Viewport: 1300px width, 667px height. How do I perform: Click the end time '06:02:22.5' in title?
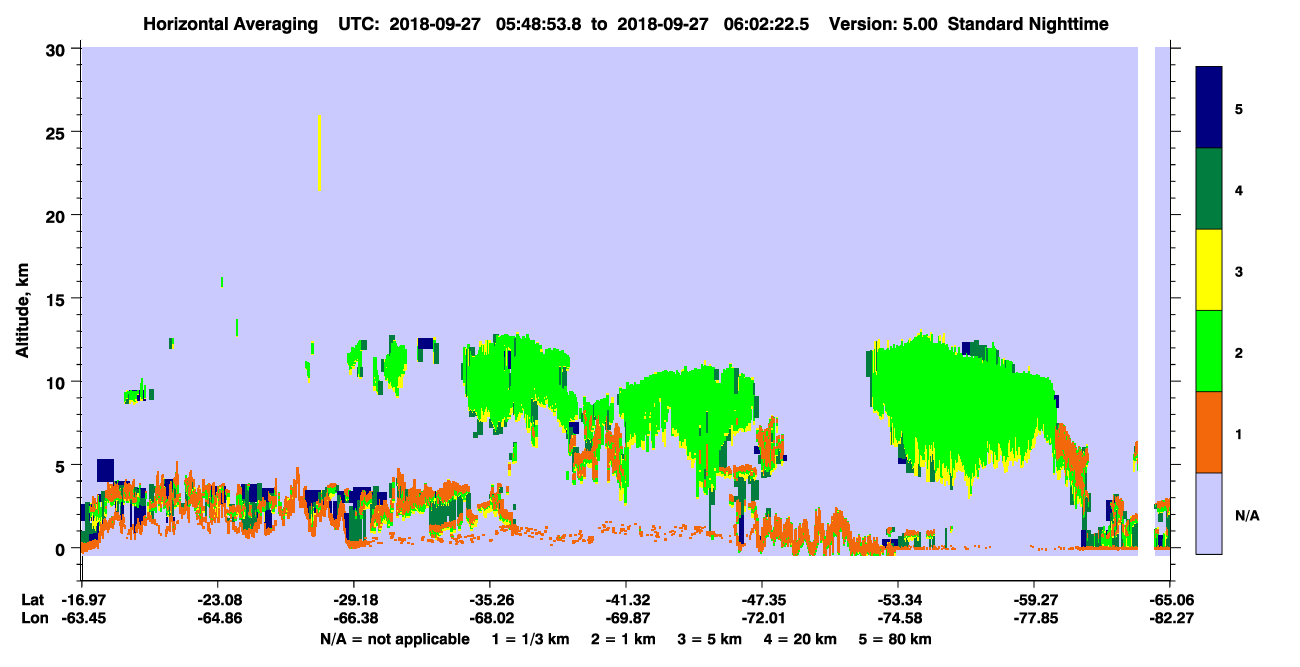tap(767, 23)
